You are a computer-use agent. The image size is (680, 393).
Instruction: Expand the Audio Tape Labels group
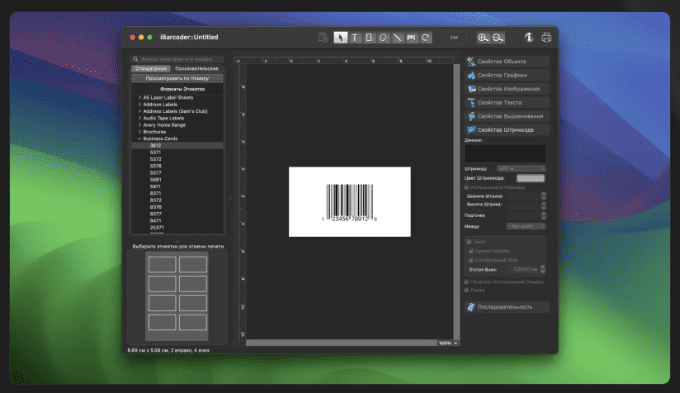[140, 118]
